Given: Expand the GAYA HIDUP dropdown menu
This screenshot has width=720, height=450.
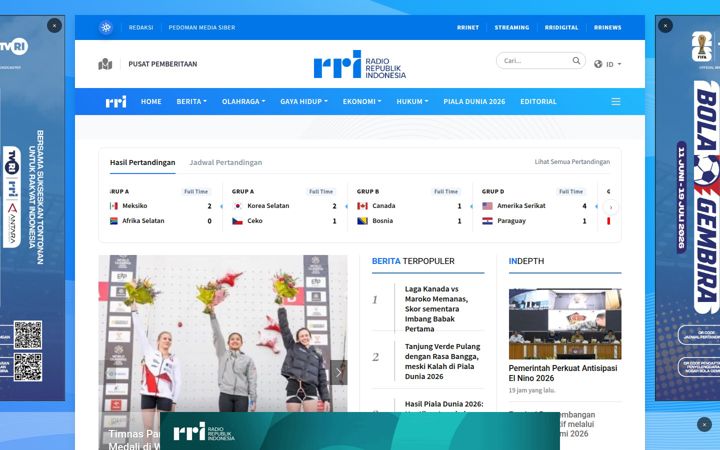Looking at the screenshot, I should [x=304, y=101].
